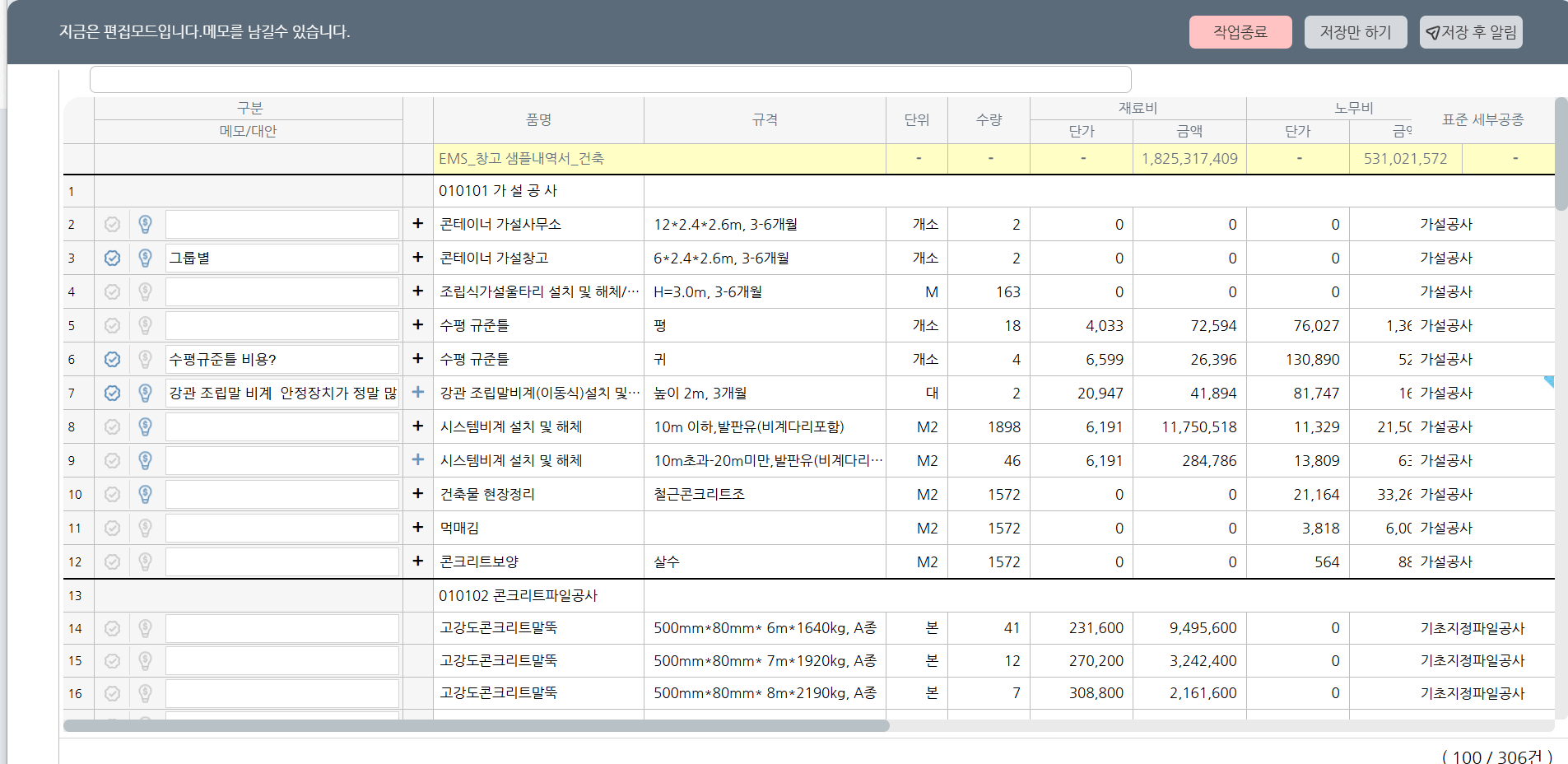
Task: Click lightbulb icon in row 8
Action: pos(146,426)
